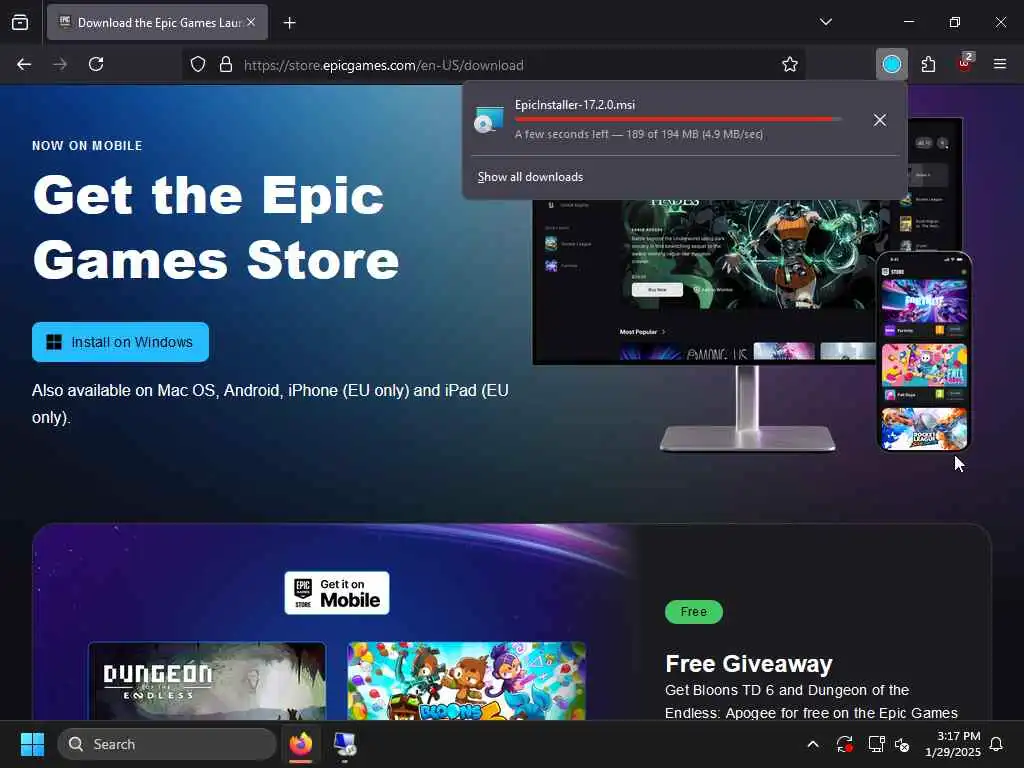Image resolution: width=1024 pixels, height=768 pixels.
Task: Click the Firefox taskbar icon
Action: [x=301, y=744]
